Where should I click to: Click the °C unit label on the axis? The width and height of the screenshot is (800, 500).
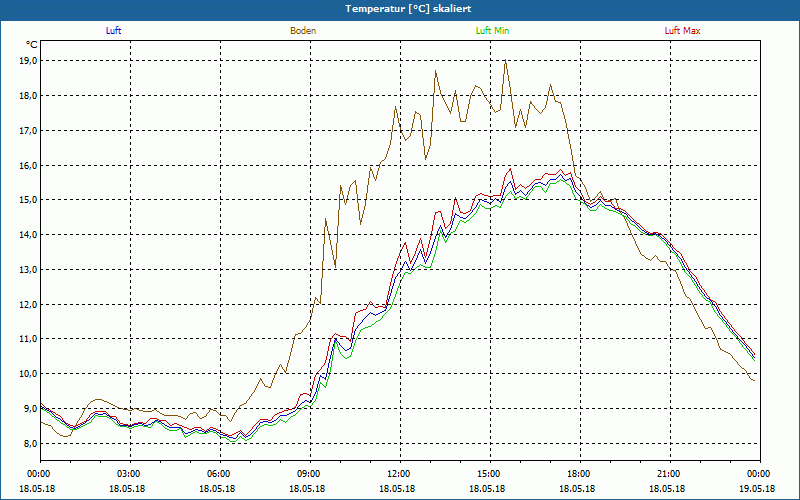coord(32,45)
